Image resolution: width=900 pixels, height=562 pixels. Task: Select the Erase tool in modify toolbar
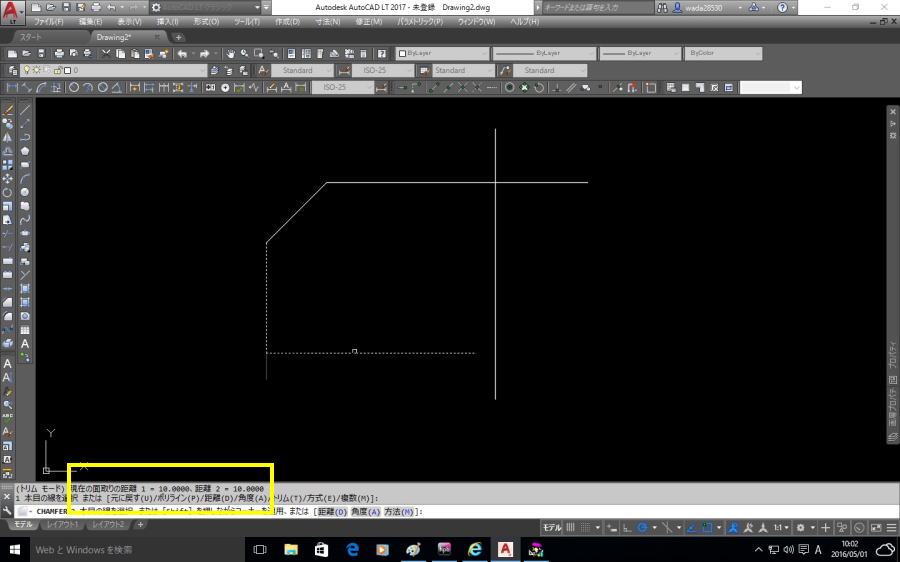click(7, 109)
